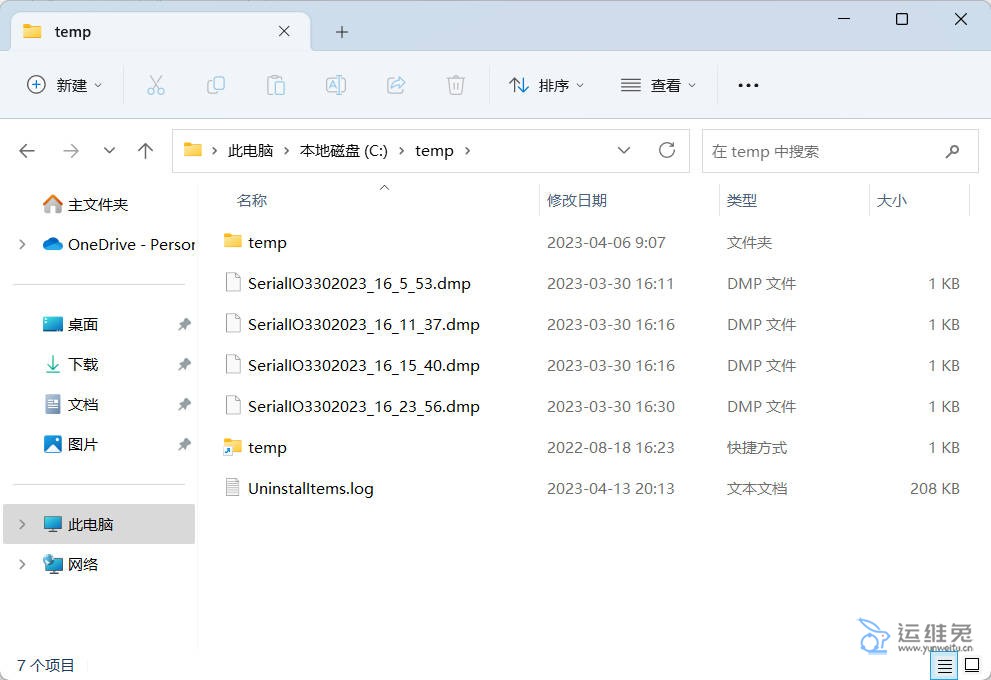Screen dimensions: 991x680
Task: Sort files by 修改日期 column header
Action: [577, 200]
